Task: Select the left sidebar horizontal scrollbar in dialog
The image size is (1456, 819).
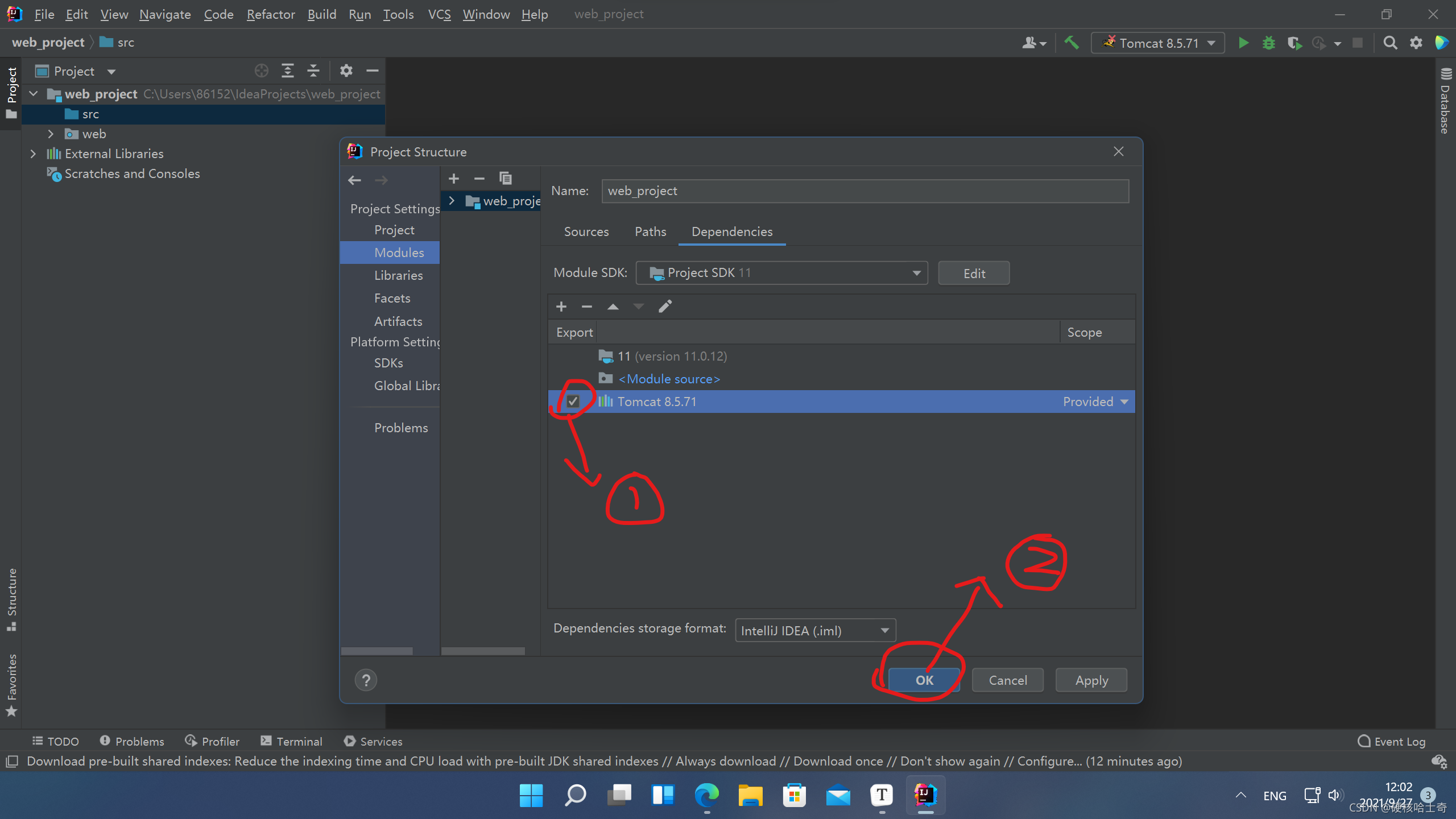Action: (377, 651)
